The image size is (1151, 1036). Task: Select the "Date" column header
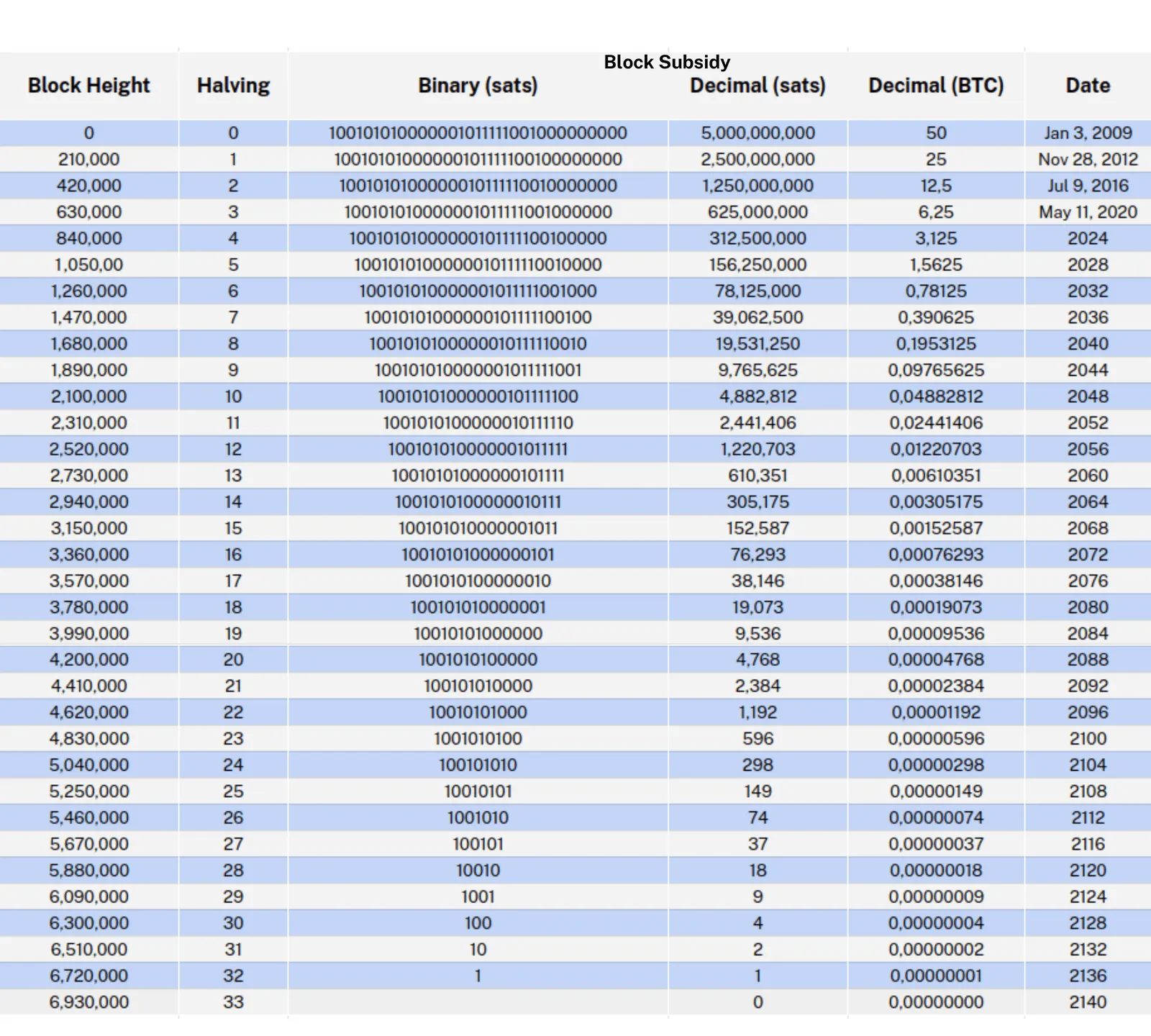[1088, 86]
